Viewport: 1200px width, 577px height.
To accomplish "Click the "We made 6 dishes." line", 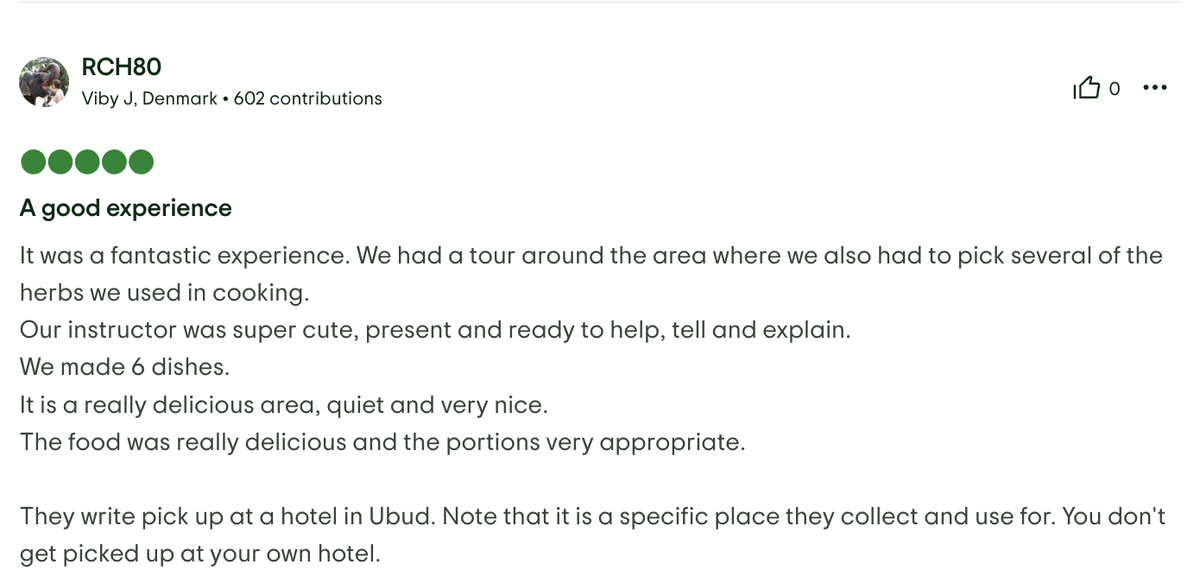I will [x=125, y=367].
